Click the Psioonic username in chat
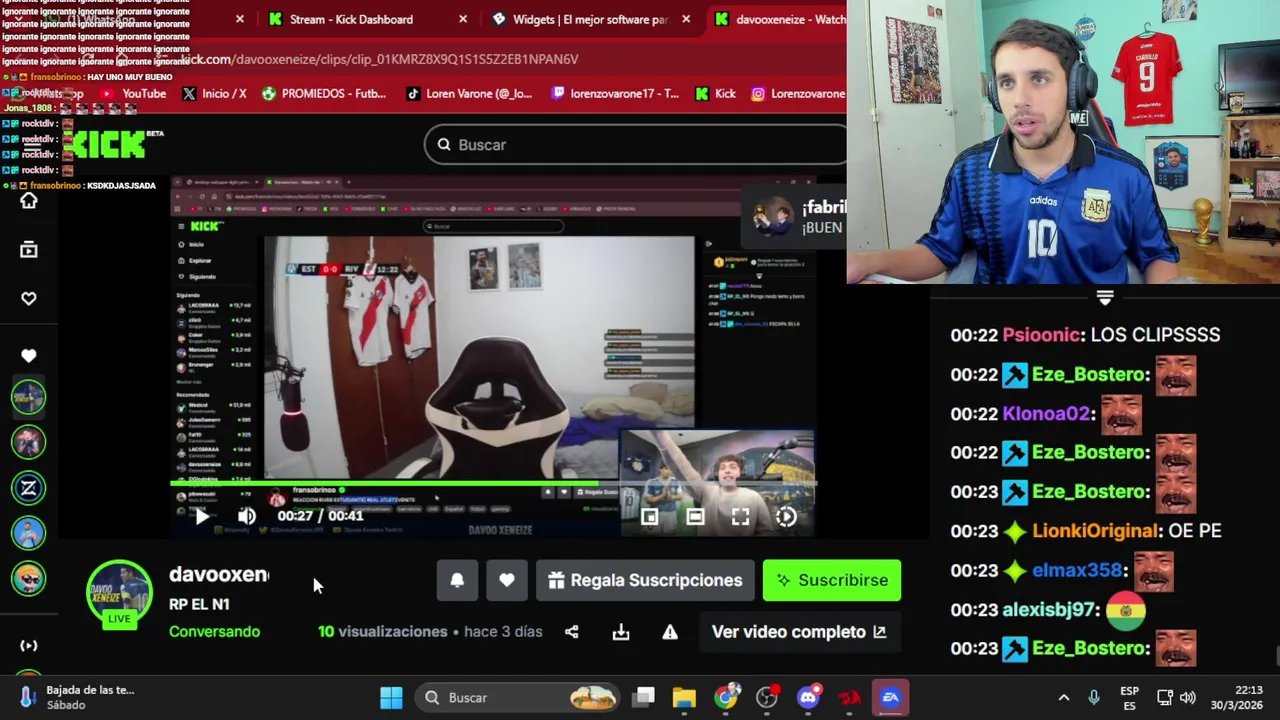 (1041, 335)
